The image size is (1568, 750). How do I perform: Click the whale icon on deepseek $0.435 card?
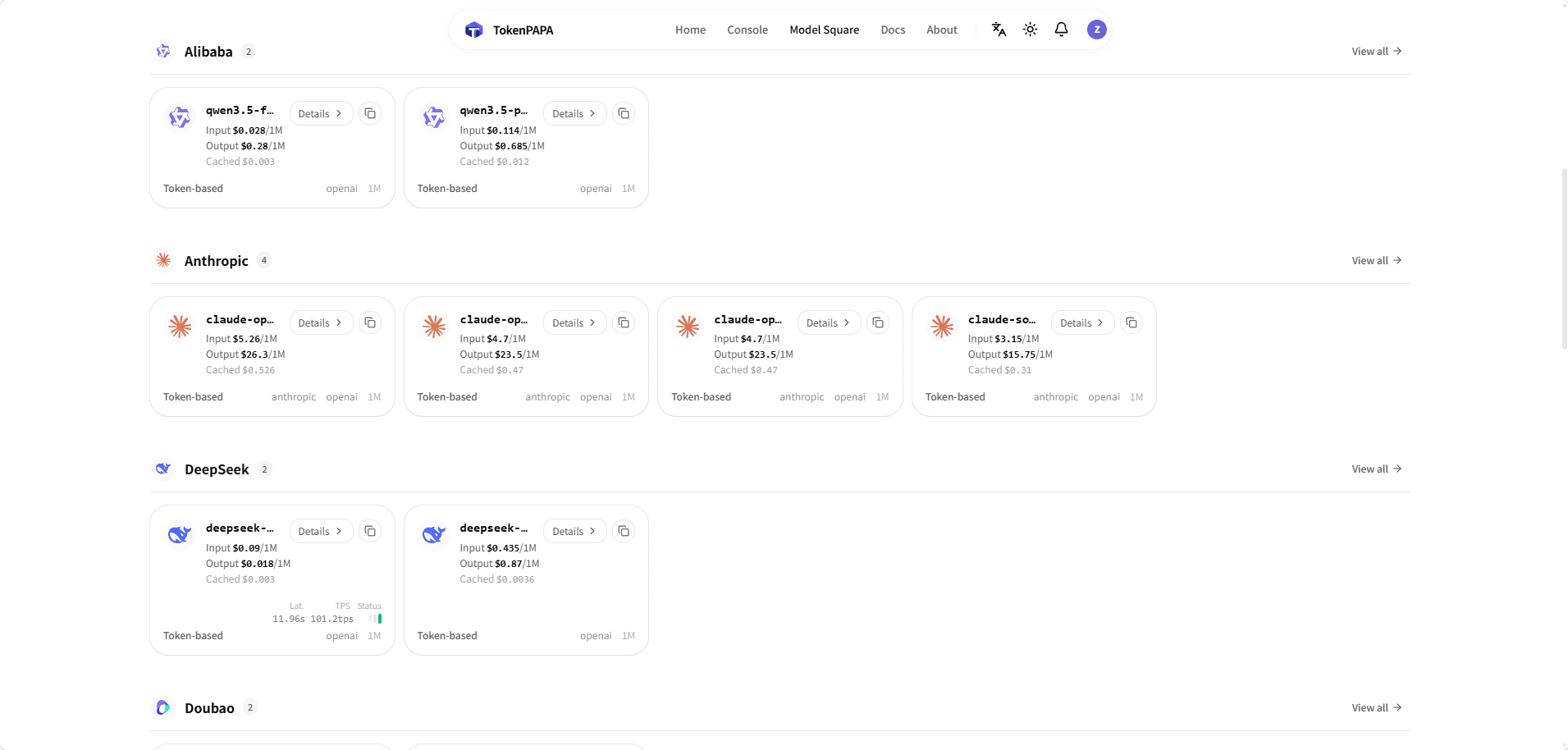434,535
